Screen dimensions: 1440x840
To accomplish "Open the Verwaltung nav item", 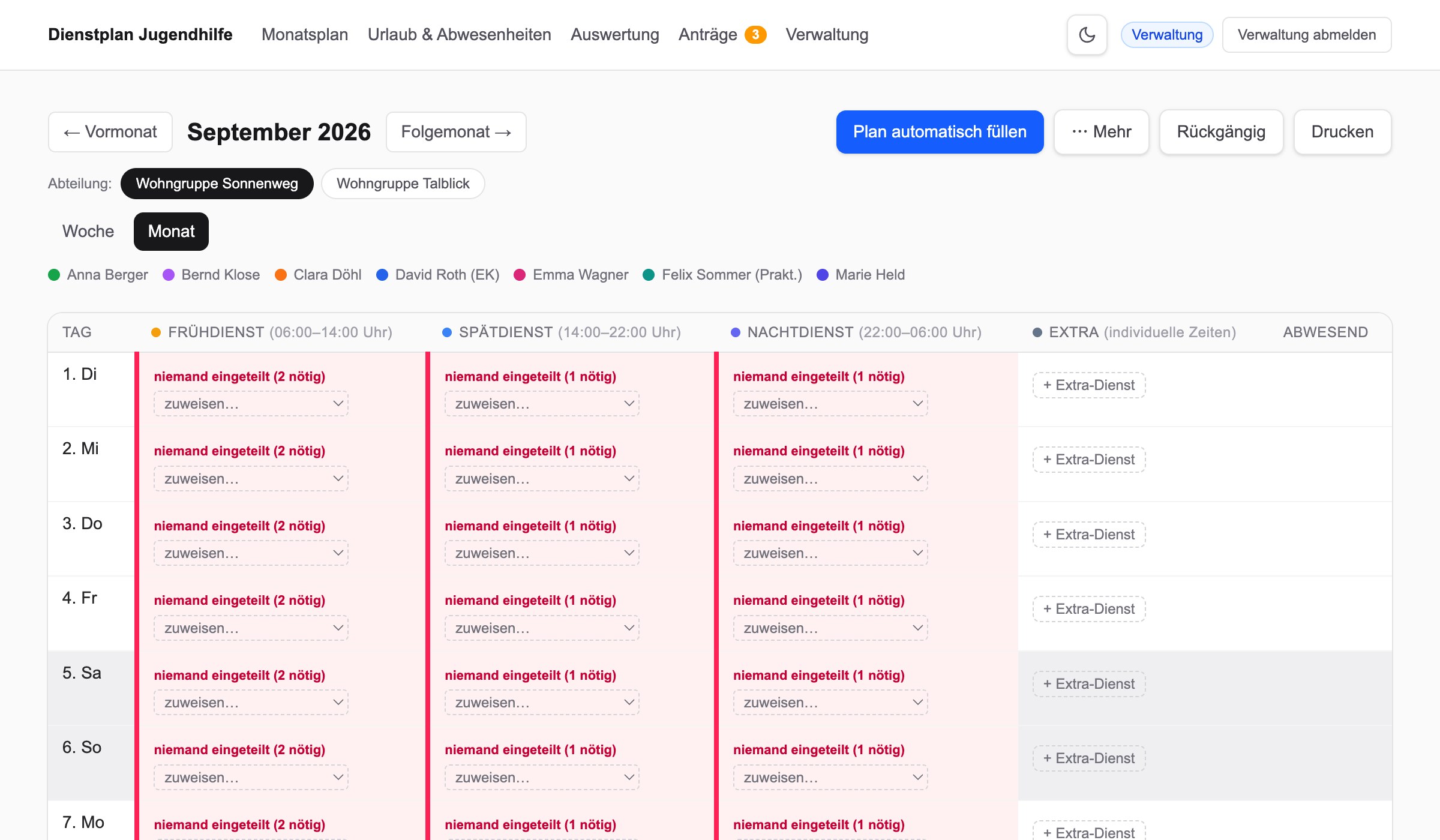I will pyautogui.click(x=827, y=35).
